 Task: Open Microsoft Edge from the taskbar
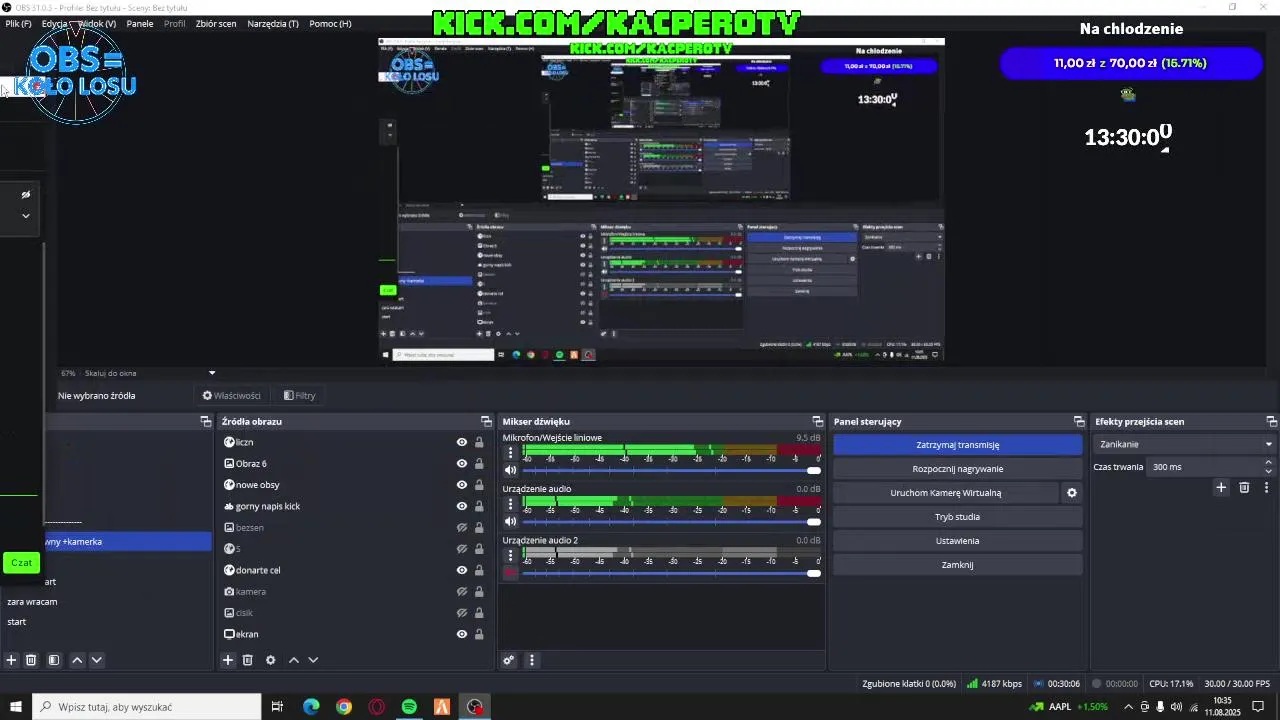[311, 707]
